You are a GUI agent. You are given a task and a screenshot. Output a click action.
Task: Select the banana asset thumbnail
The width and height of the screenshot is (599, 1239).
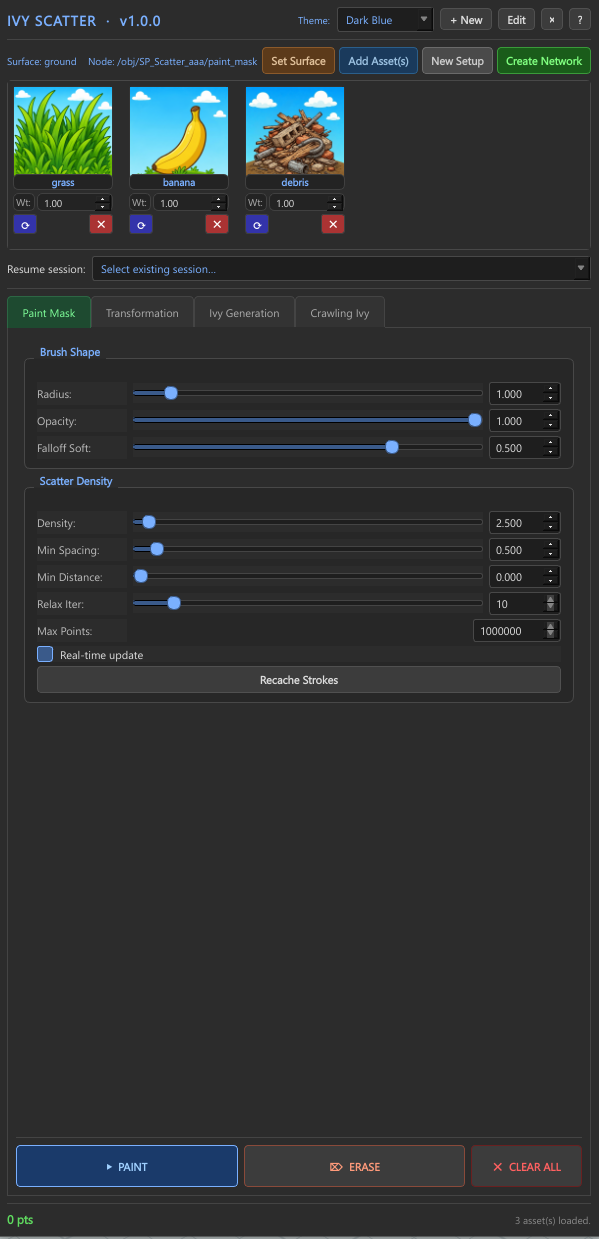coord(179,131)
